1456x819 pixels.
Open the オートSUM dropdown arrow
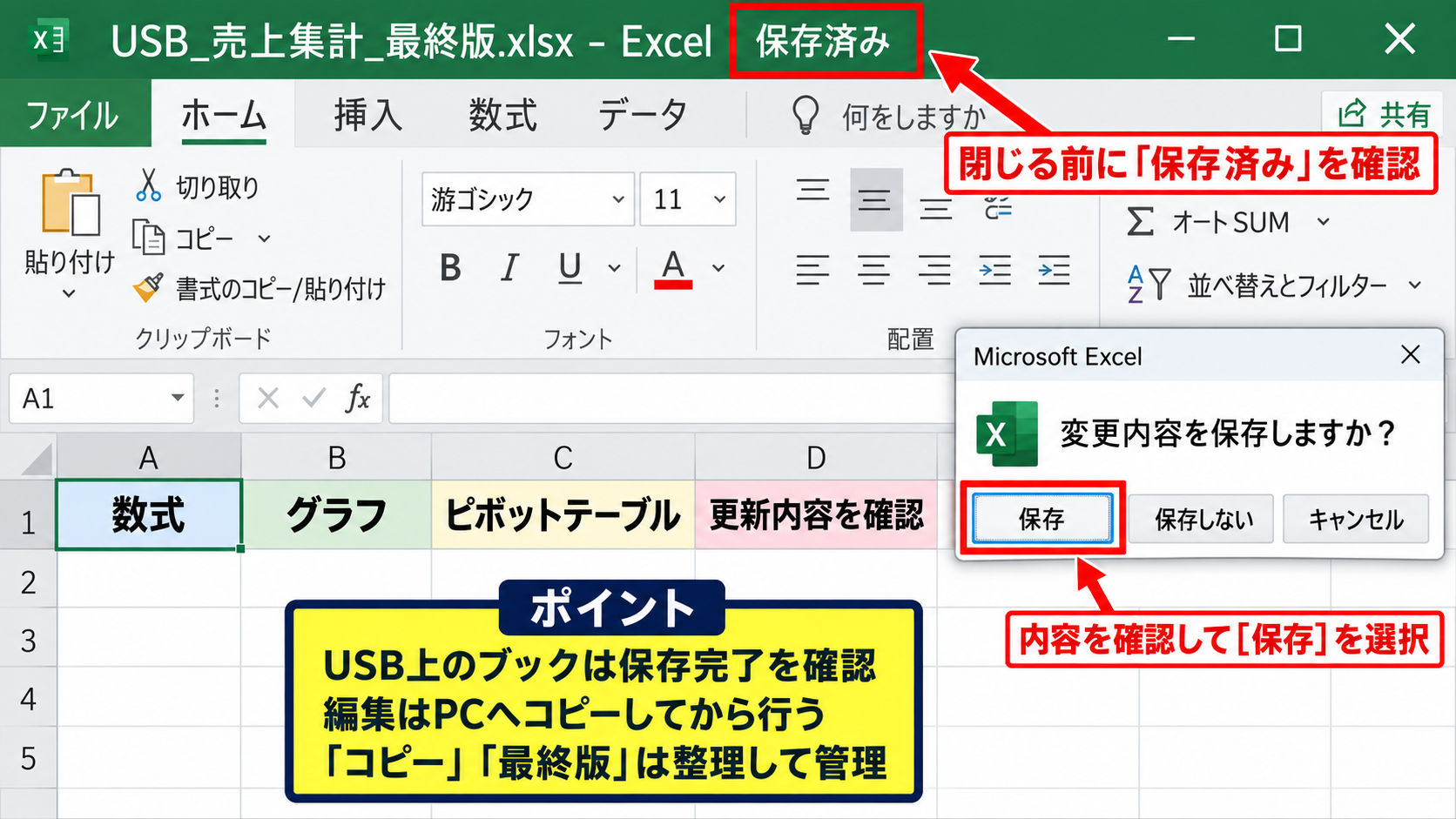click(1324, 222)
